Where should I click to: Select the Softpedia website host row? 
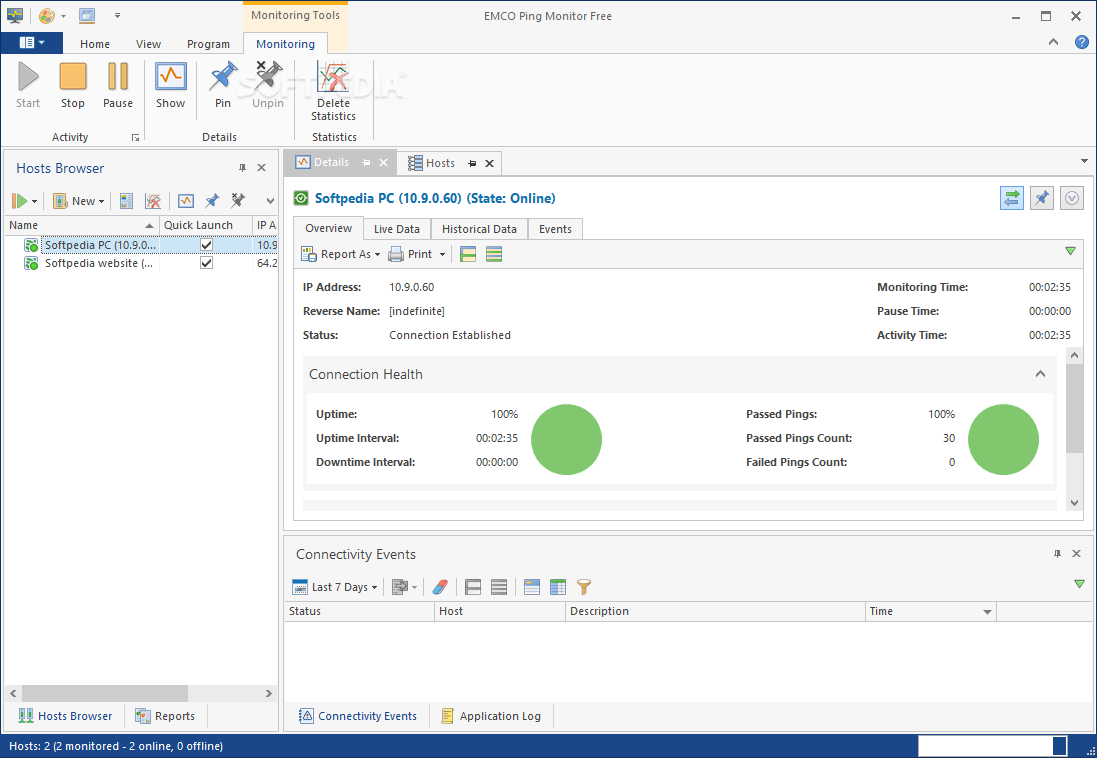point(141,263)
